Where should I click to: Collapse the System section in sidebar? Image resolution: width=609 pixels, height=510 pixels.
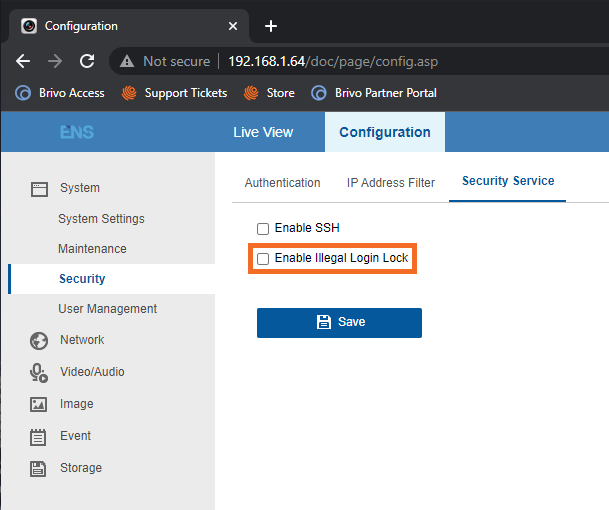79,188
